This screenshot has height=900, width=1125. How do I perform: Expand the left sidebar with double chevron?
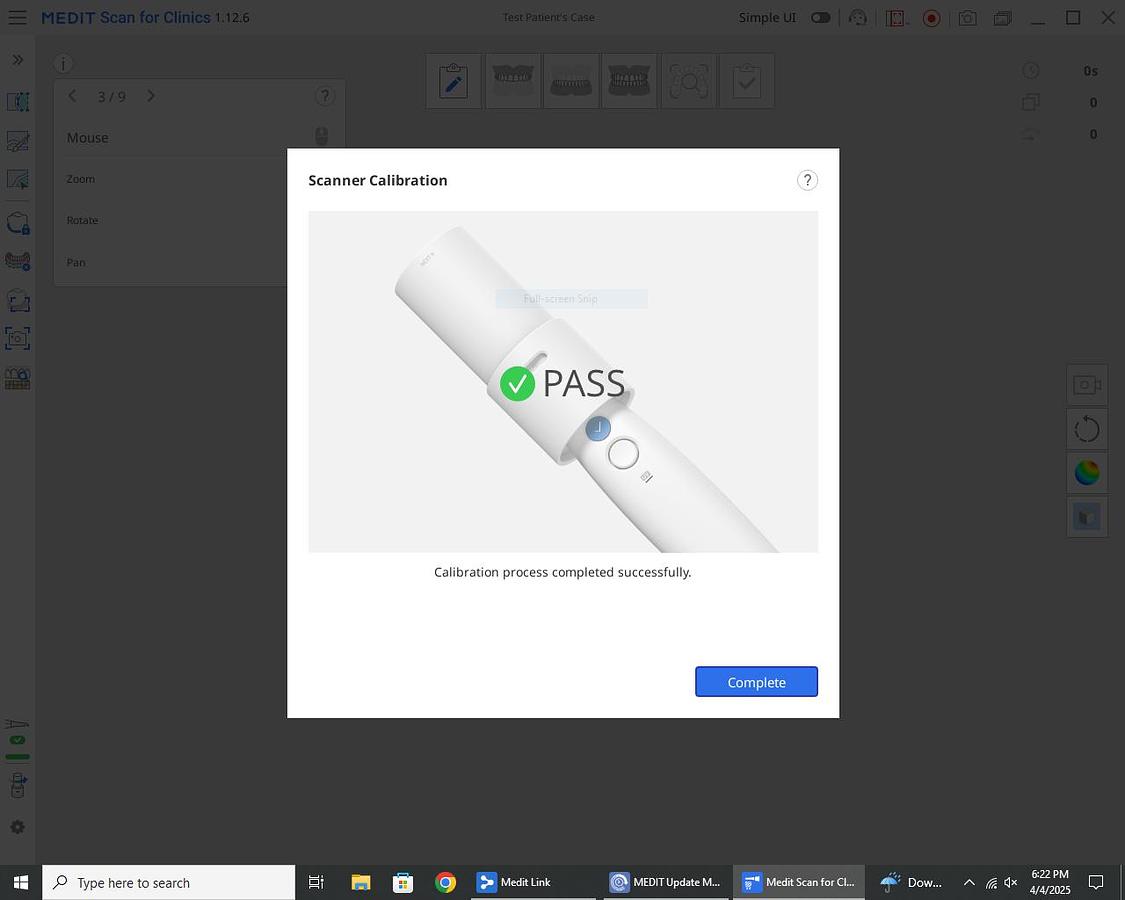(x=17, y=60)
